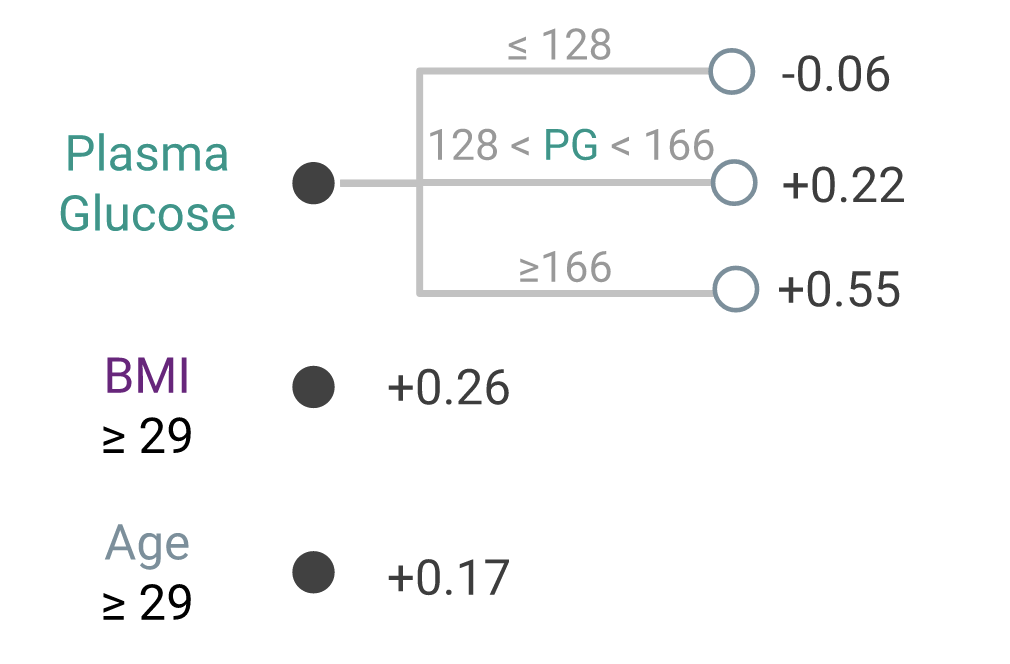Click the +0.55 score value
This screenshot has width=1010, height=664.
(x=840, y=290)
